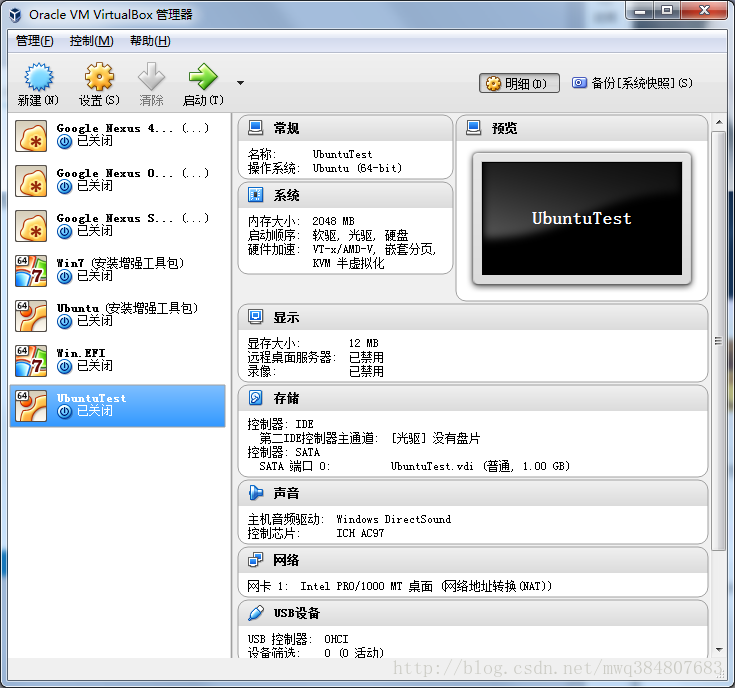The image size is (735, 688).
Task: Select the UbuntuTest virtual machine entry
Action: tap(118, 406)
